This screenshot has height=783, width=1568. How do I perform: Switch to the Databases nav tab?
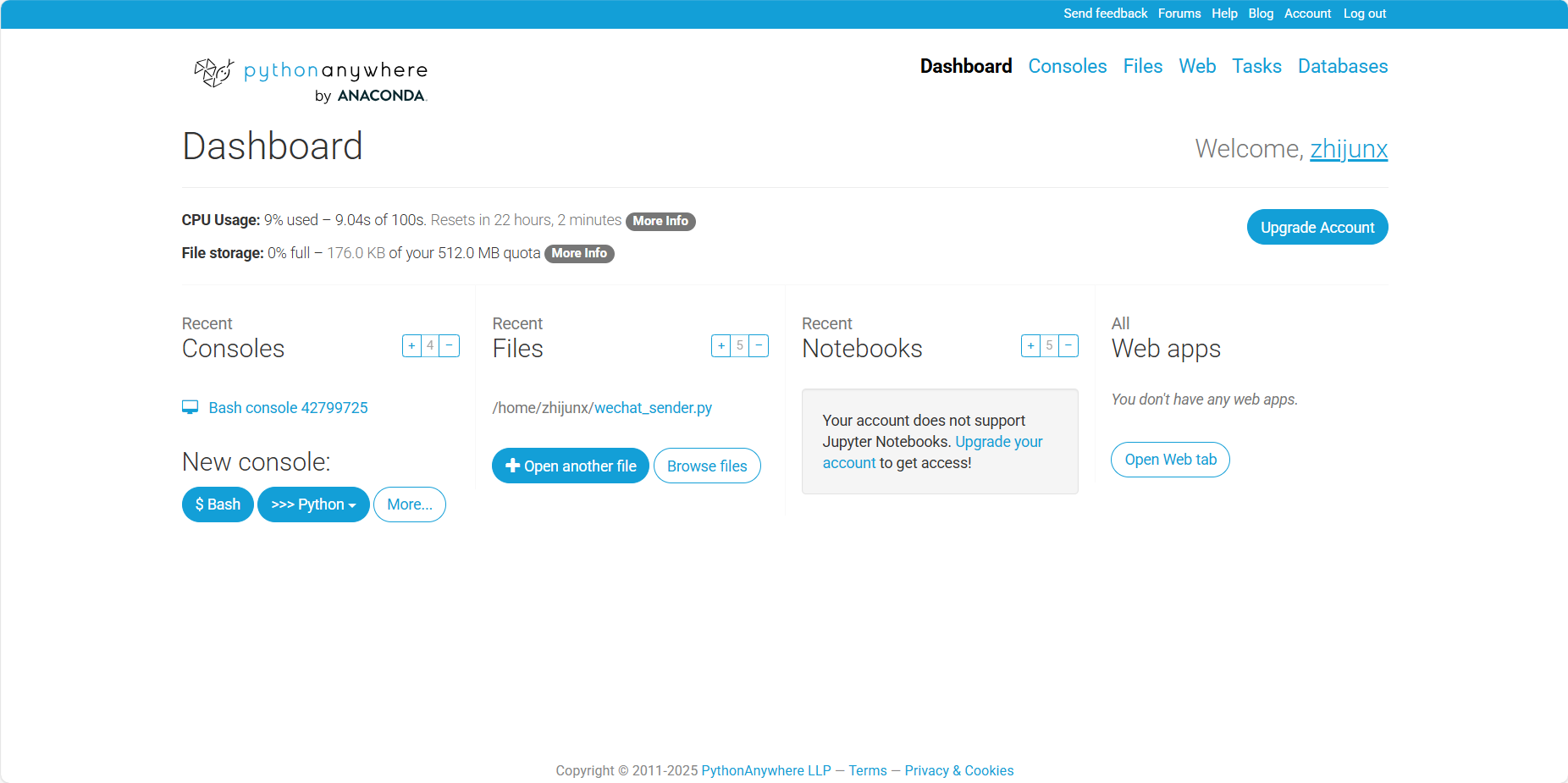point(1343,66)
